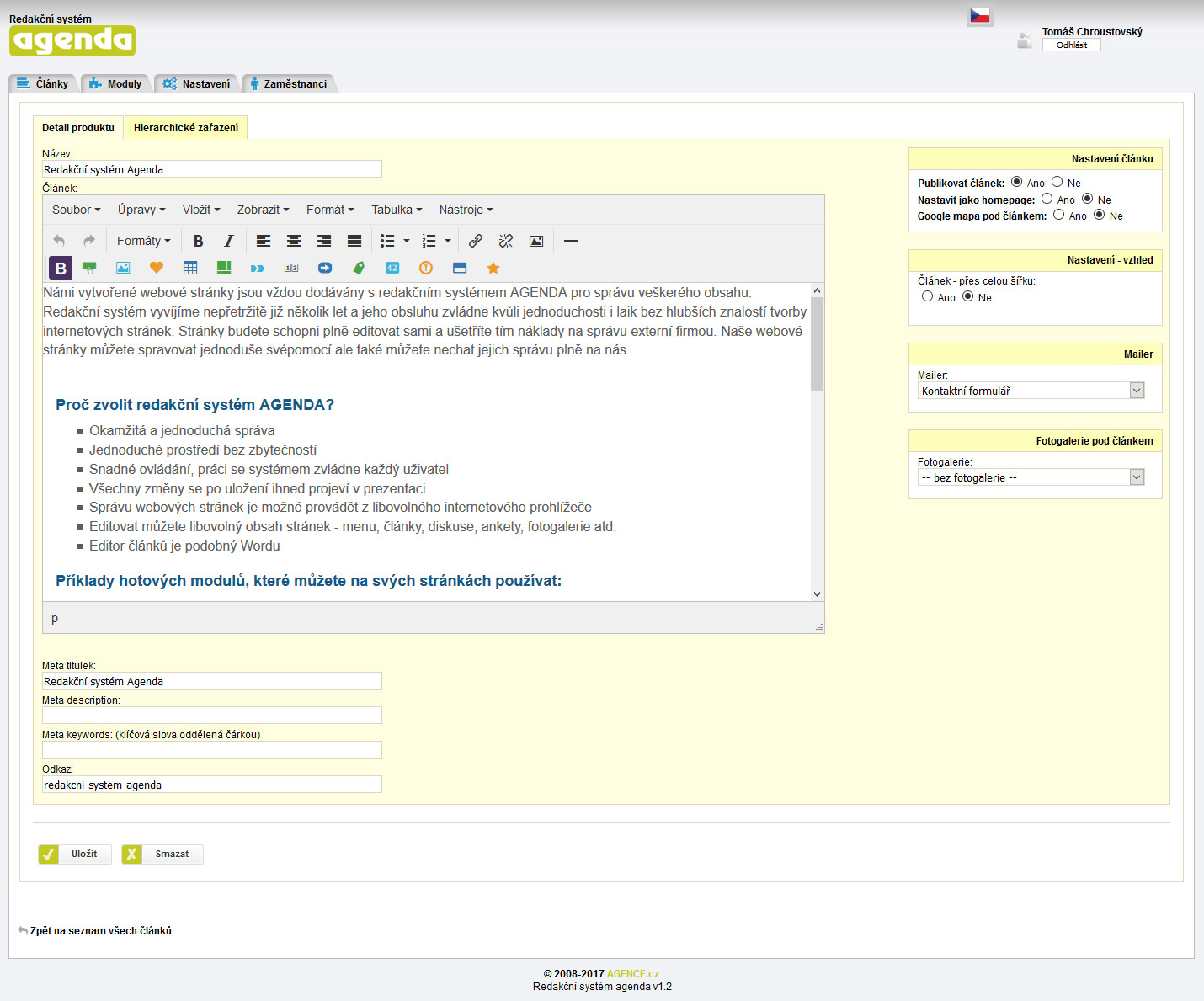Open the Moduly tab

coord(116,83)
